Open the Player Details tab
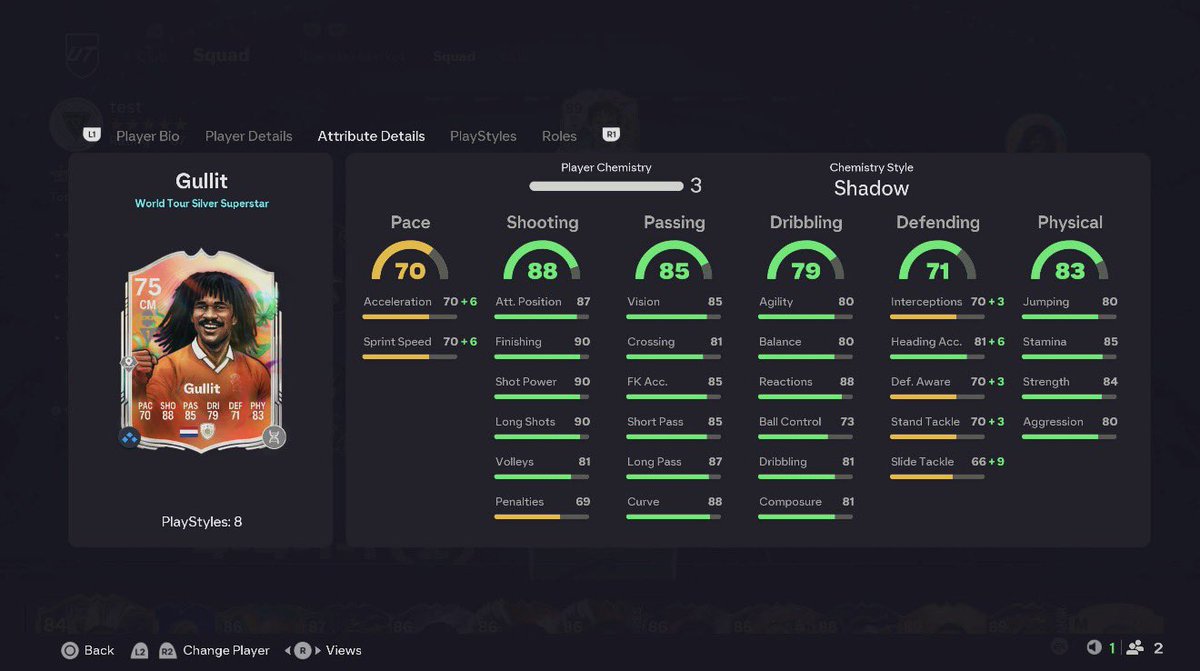The width and height of the screenshot is (1200, 671). click(249, 136)
